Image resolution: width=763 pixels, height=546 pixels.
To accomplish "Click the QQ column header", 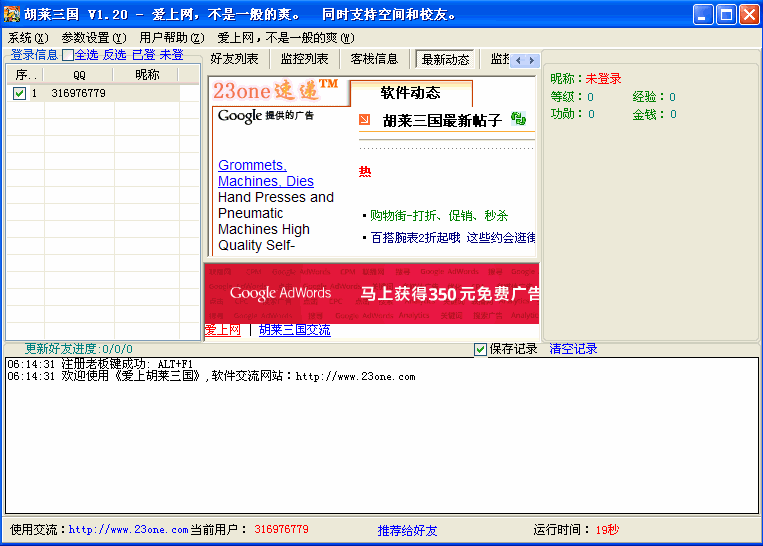I will tap(79, 75).
